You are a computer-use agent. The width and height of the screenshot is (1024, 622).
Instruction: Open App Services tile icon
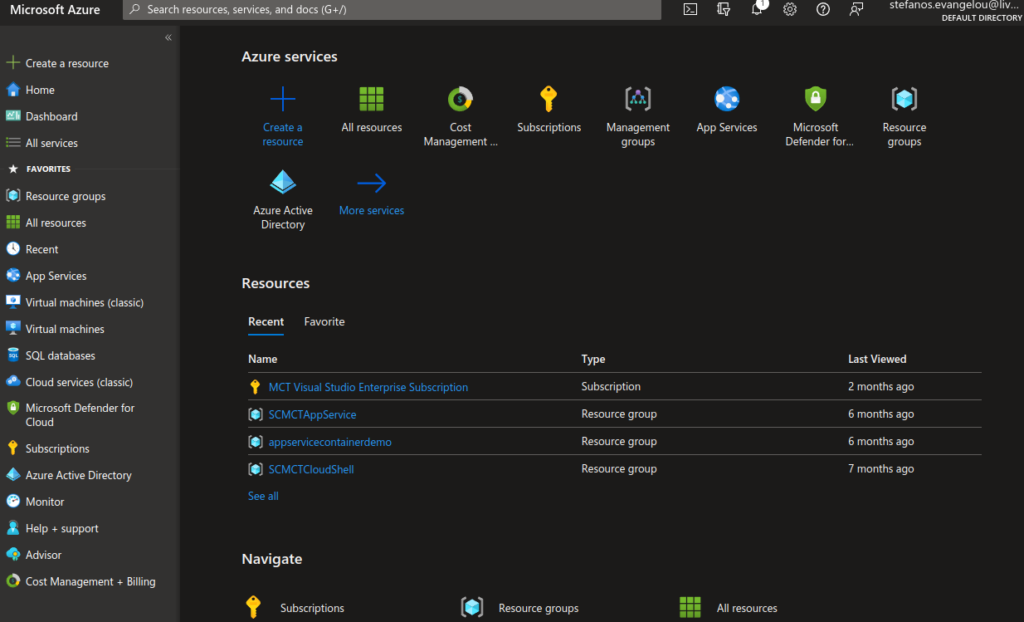tap(726, 99)
